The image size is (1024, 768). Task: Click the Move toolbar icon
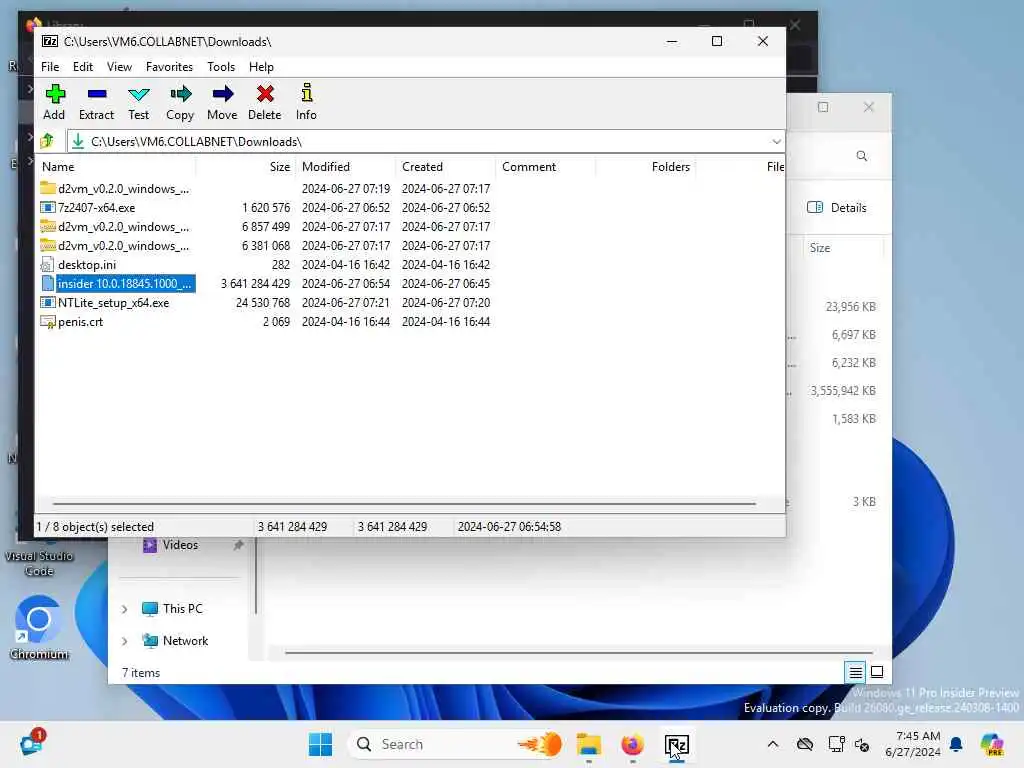[x=222, y=102]
